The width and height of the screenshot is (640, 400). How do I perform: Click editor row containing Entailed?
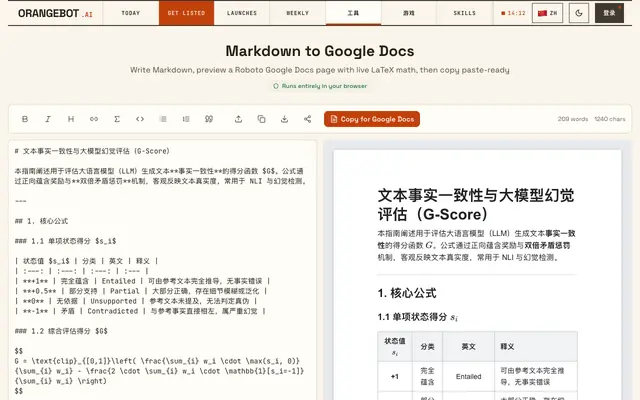pyautogui.click(x=142, y=281)
